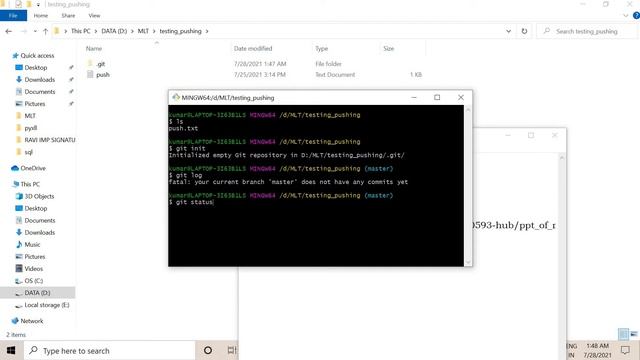
Task: Switch to large icons view layout
Action: click(x=634, y=334)
